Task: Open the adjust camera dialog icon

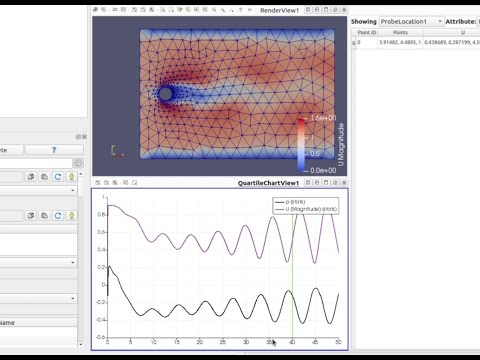Action: (123, 10)
